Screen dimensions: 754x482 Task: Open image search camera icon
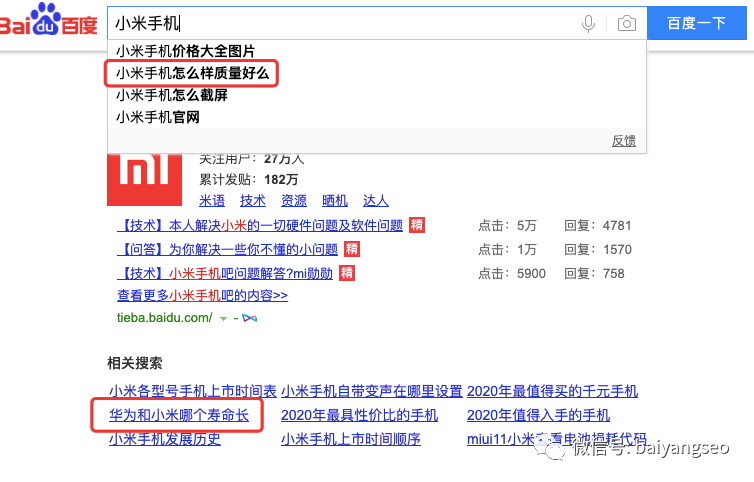pos(627,23)
